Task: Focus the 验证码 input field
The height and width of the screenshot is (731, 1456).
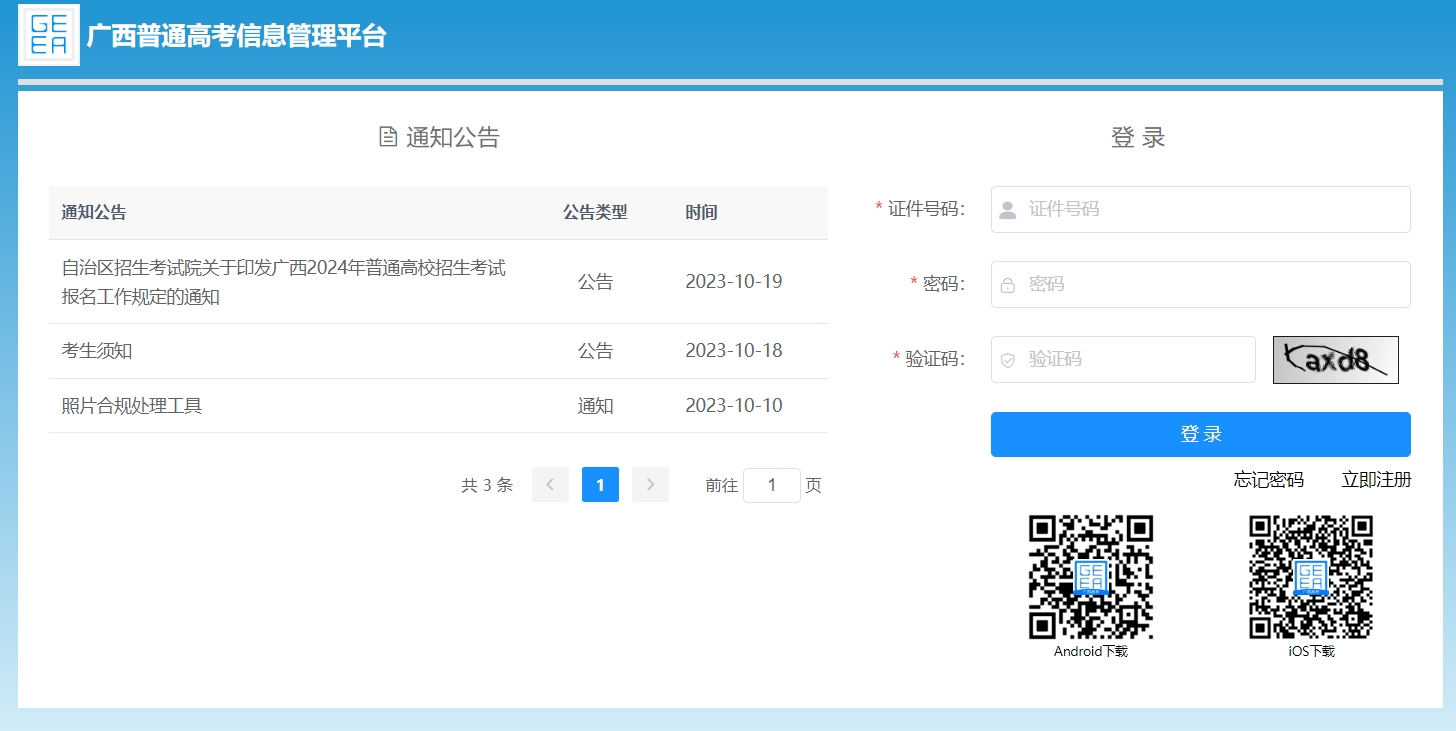Action: tap(1123, 359)
